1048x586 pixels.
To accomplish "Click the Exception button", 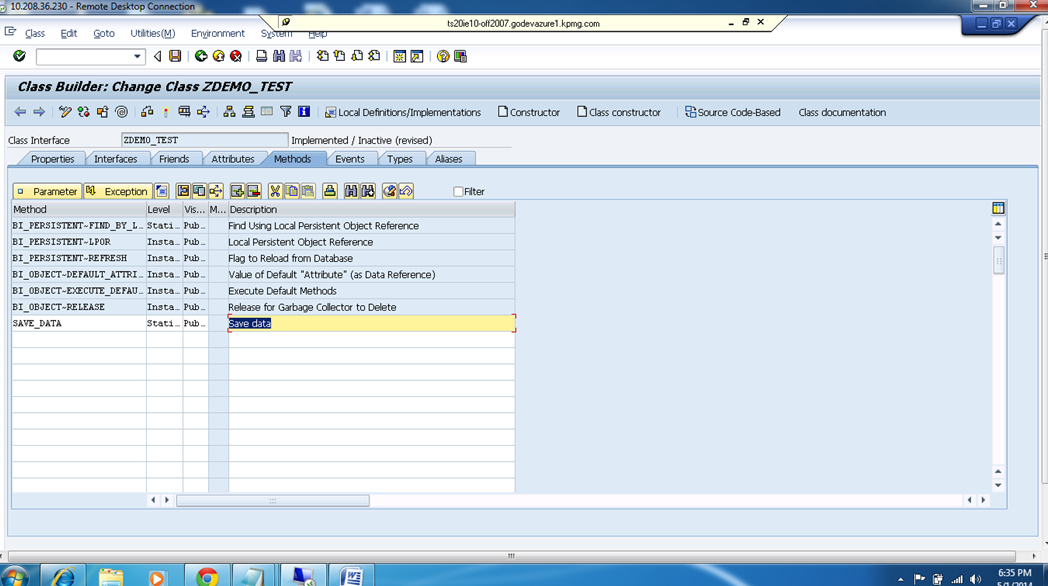I will tap(118, 191).
